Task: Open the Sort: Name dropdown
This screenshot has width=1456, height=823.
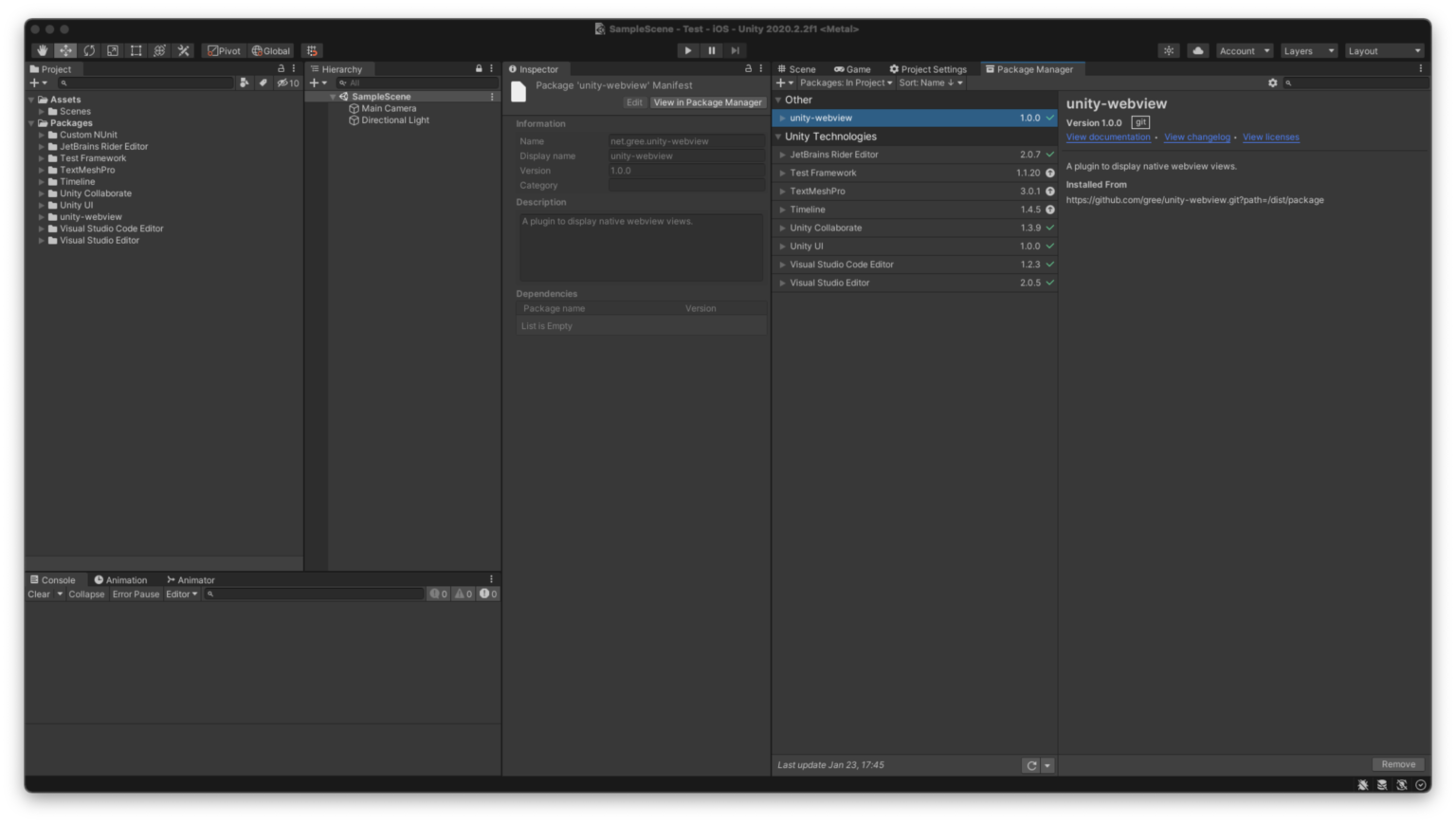Action: tap(930, 82)
